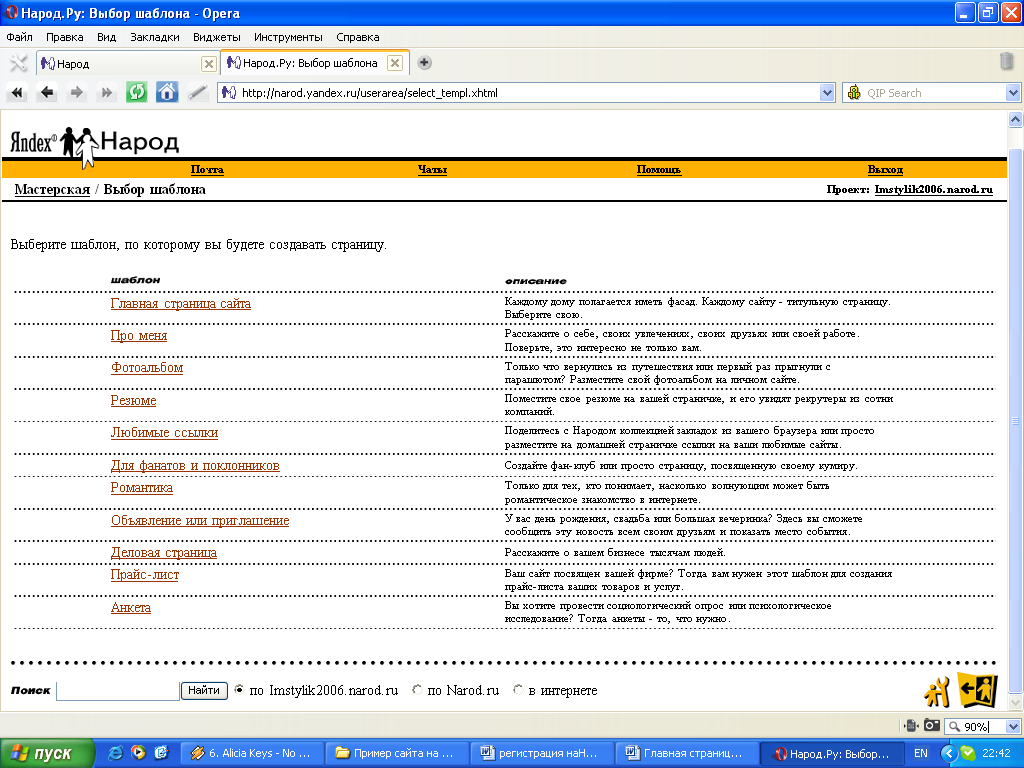Click the camera icon in status bar
1024x768 pixels.
(x=932, y=726)
